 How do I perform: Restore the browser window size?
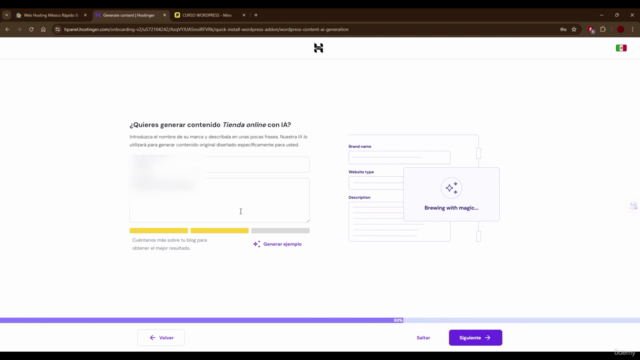click(617, 15)
